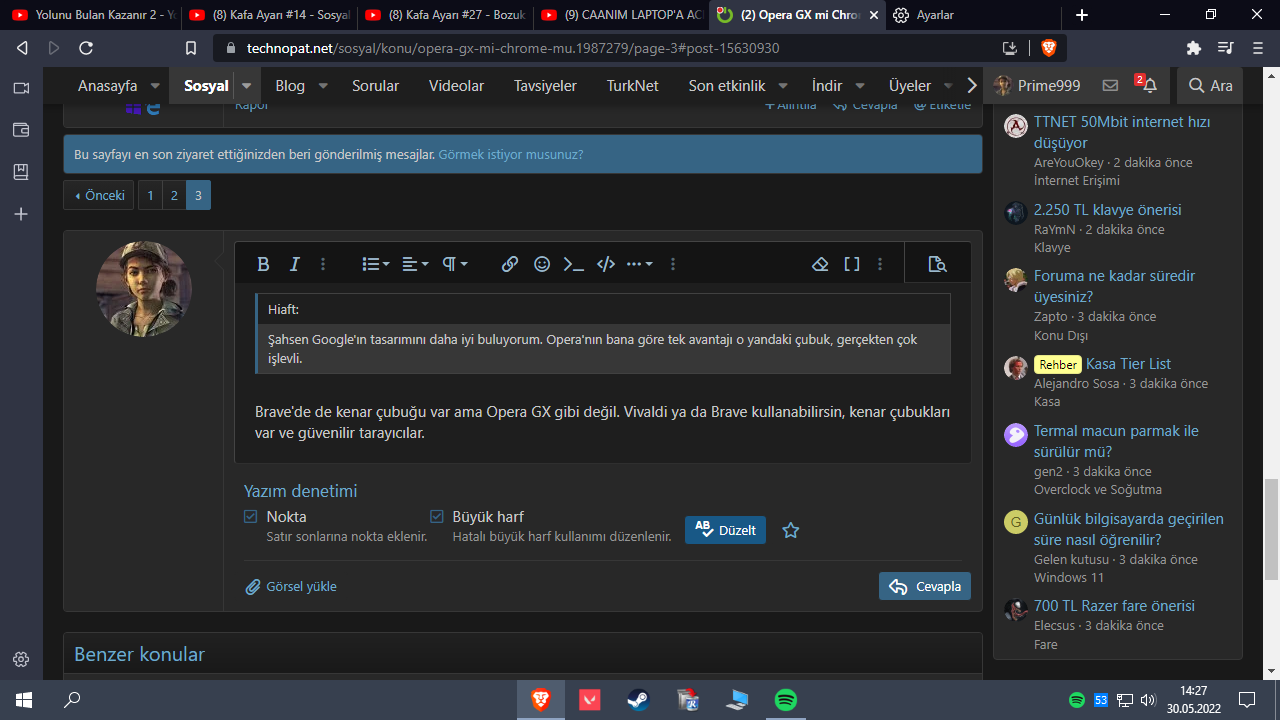
Task: Open the Windows action center notification icon
Action: (1247, 700)
